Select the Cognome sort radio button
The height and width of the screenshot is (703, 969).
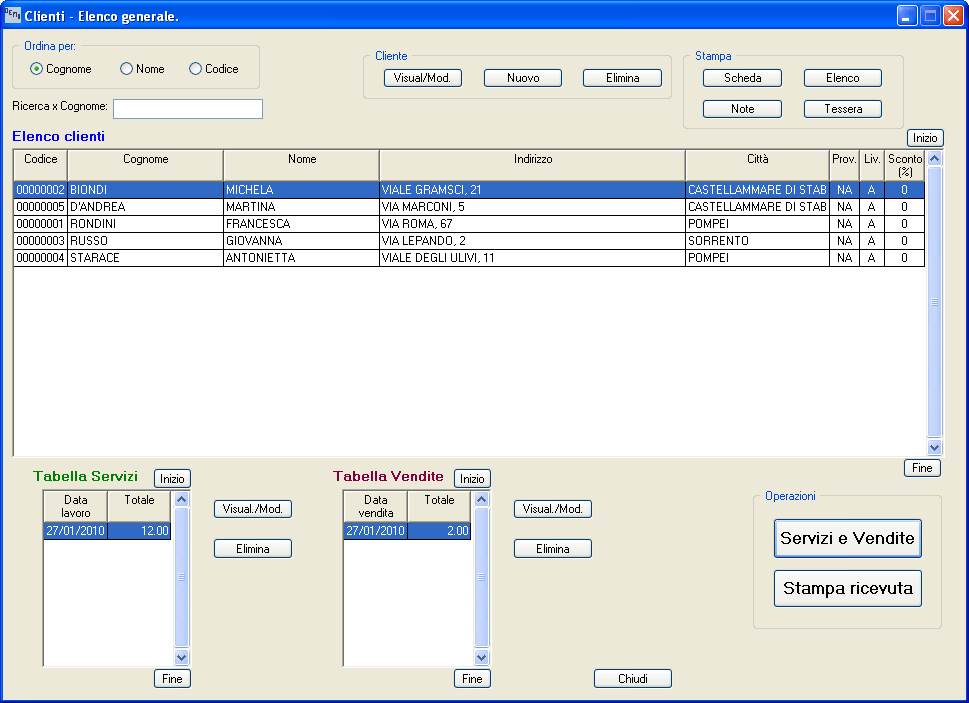click(x=36, y=69)
